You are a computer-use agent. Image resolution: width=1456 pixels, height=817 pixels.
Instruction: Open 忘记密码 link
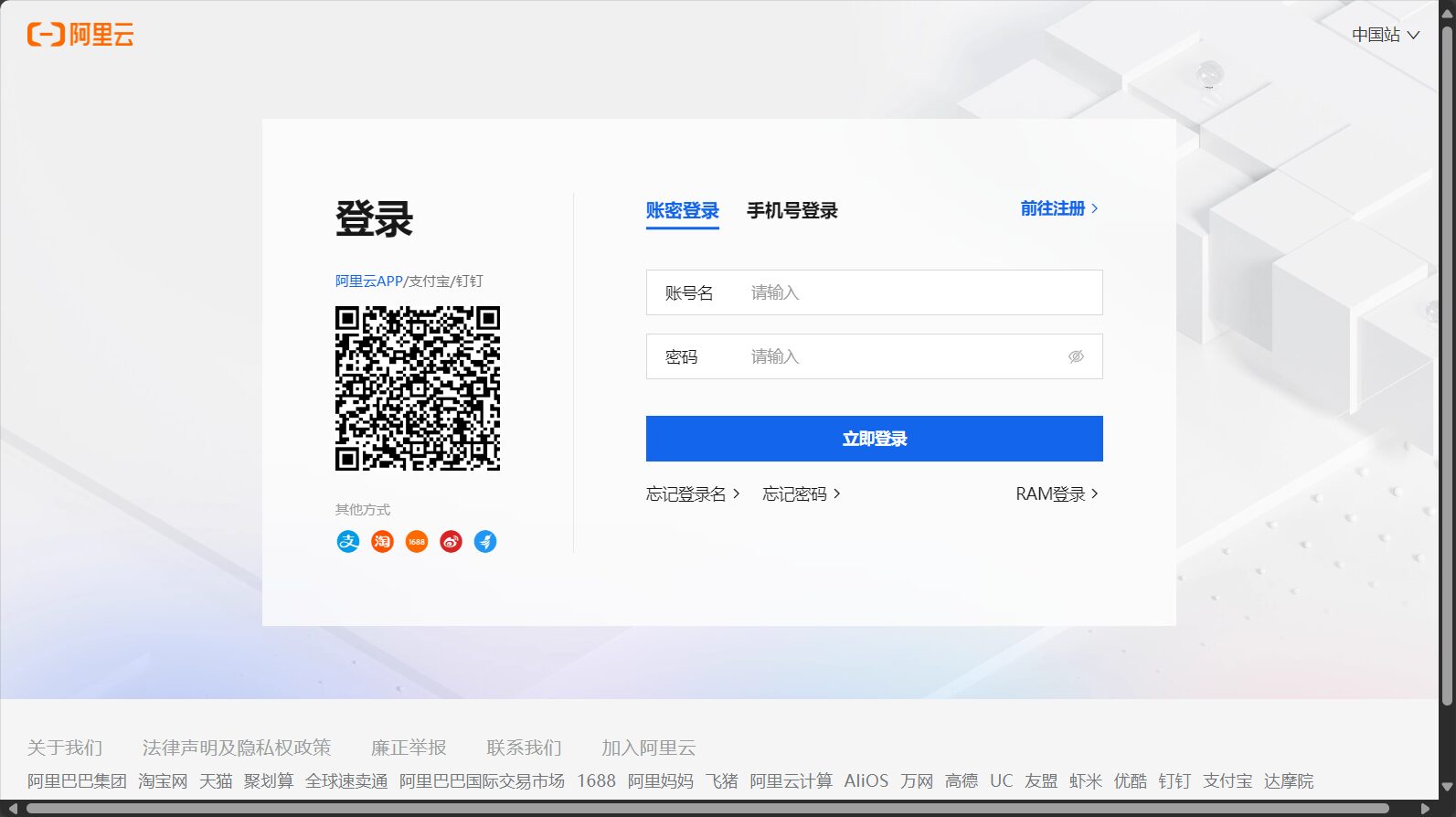802,493
